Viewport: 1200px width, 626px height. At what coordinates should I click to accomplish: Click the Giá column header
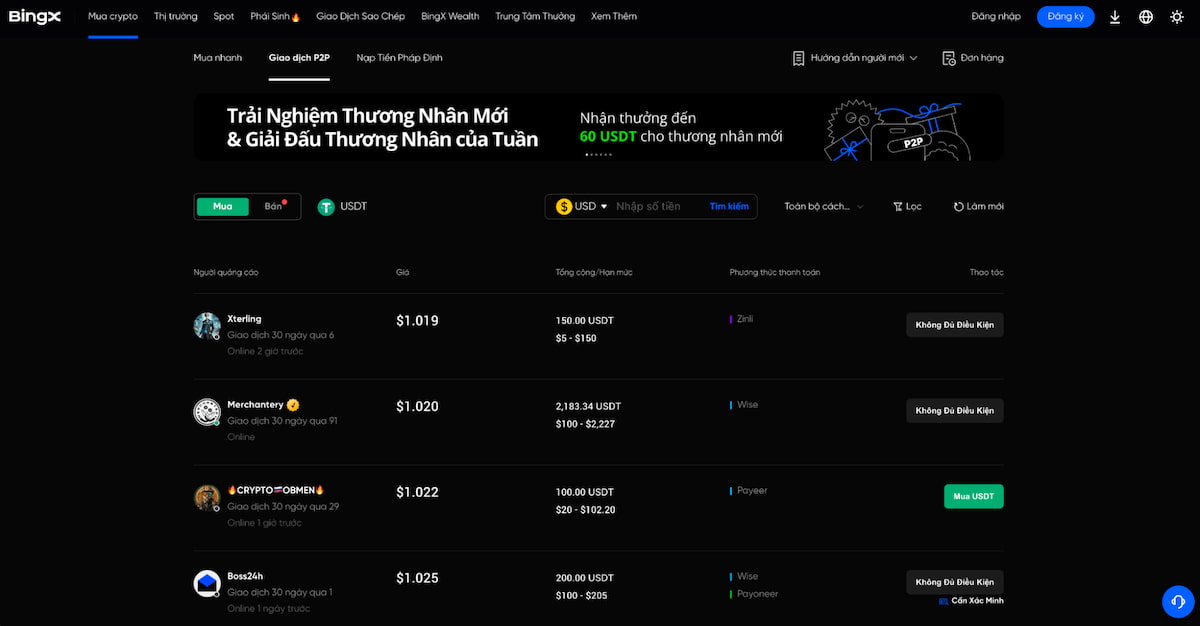(x=403, y=273)
